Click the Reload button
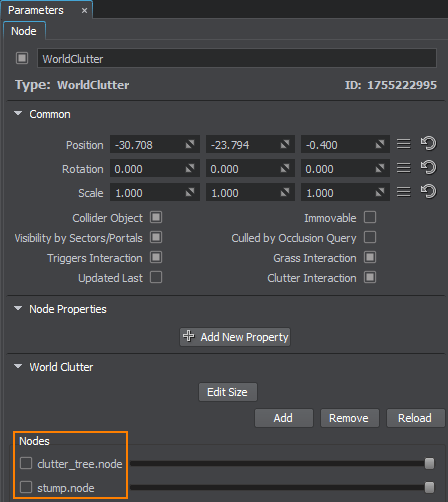Viewport: 448px width, 502px height. 415,418
